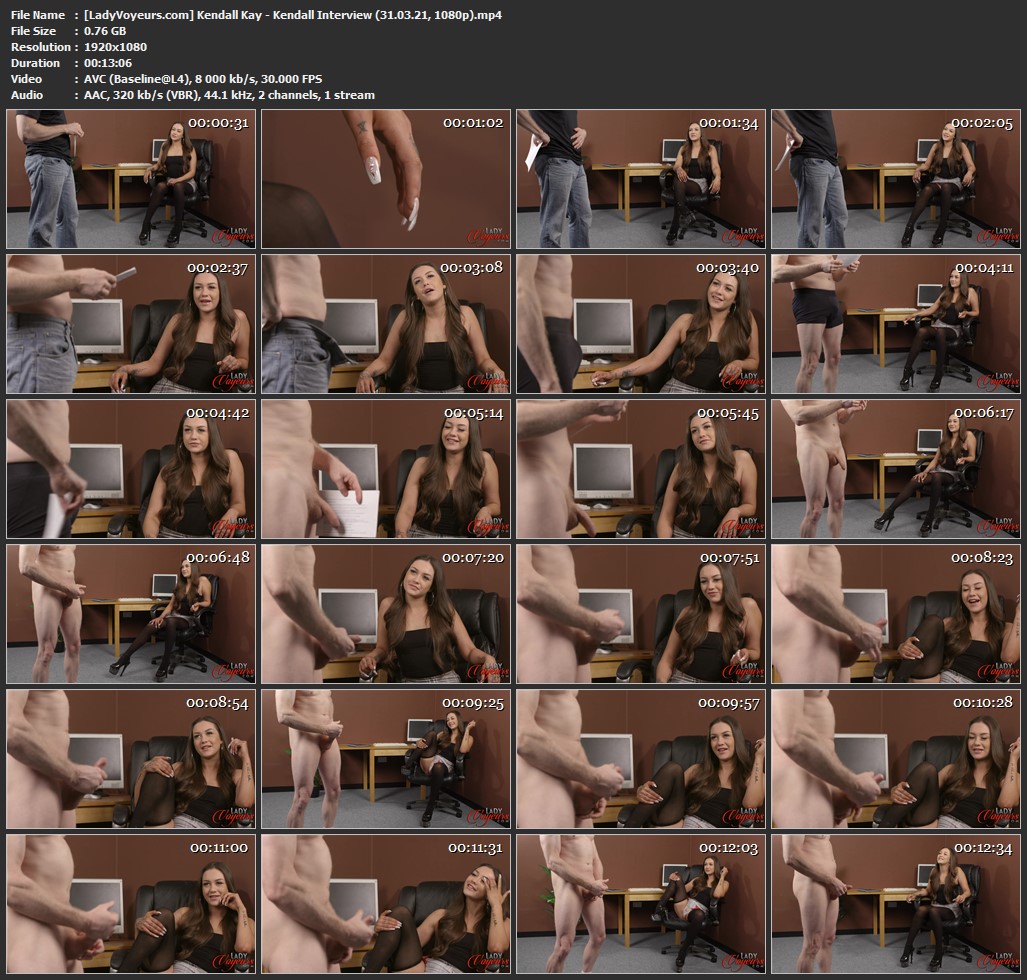
Task: Click the watermark logo in the 00:00:31 frame
Action: pos(231,233)
